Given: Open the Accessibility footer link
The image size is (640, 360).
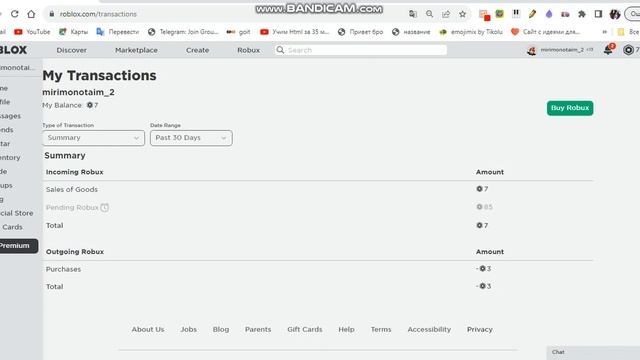Looking at the screenshot, I should point(429,329).
